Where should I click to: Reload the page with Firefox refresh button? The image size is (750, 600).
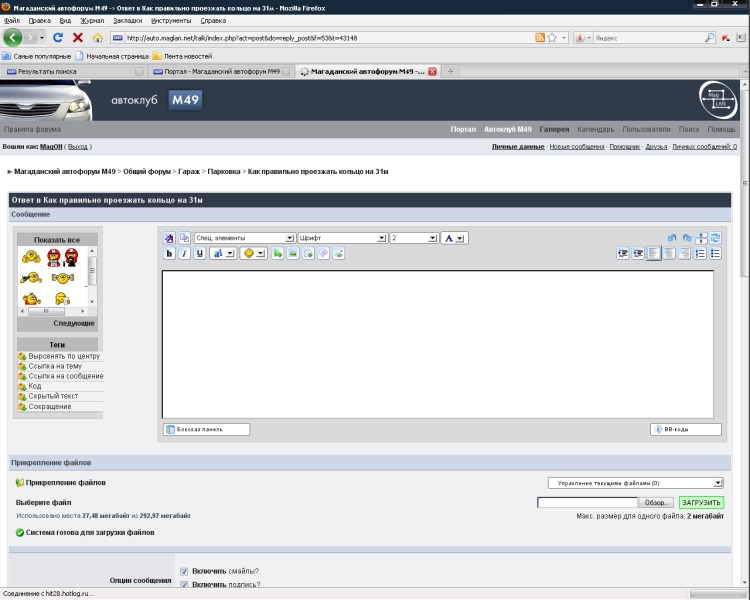[58, 37]
